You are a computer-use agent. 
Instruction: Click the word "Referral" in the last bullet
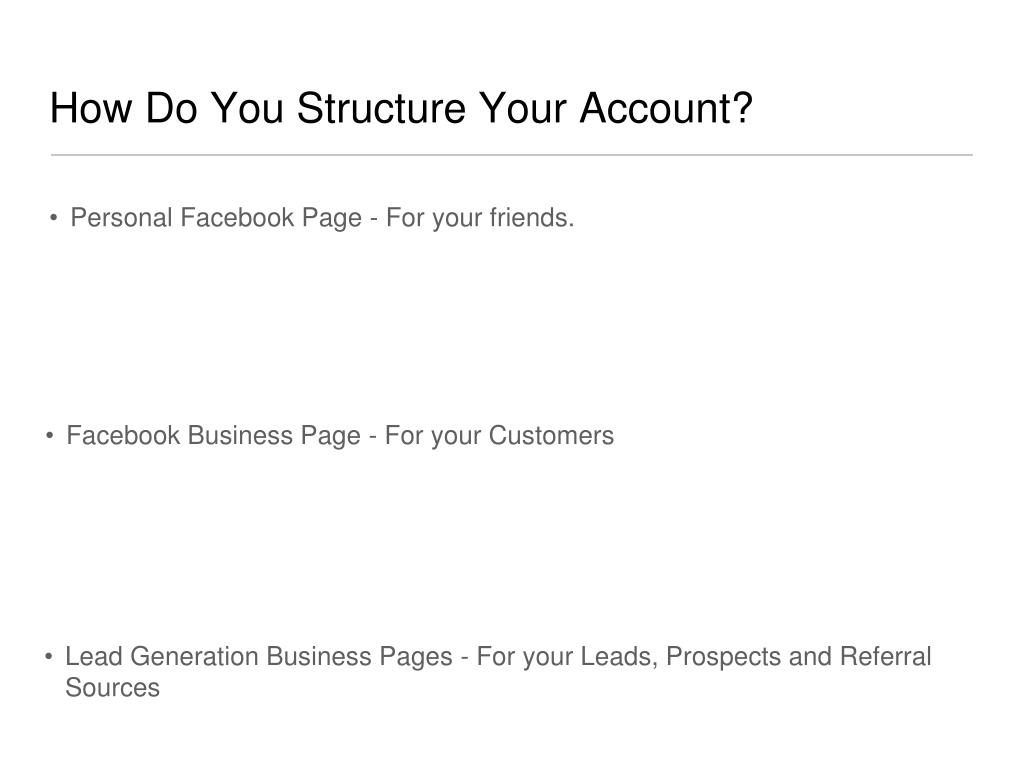886,657
